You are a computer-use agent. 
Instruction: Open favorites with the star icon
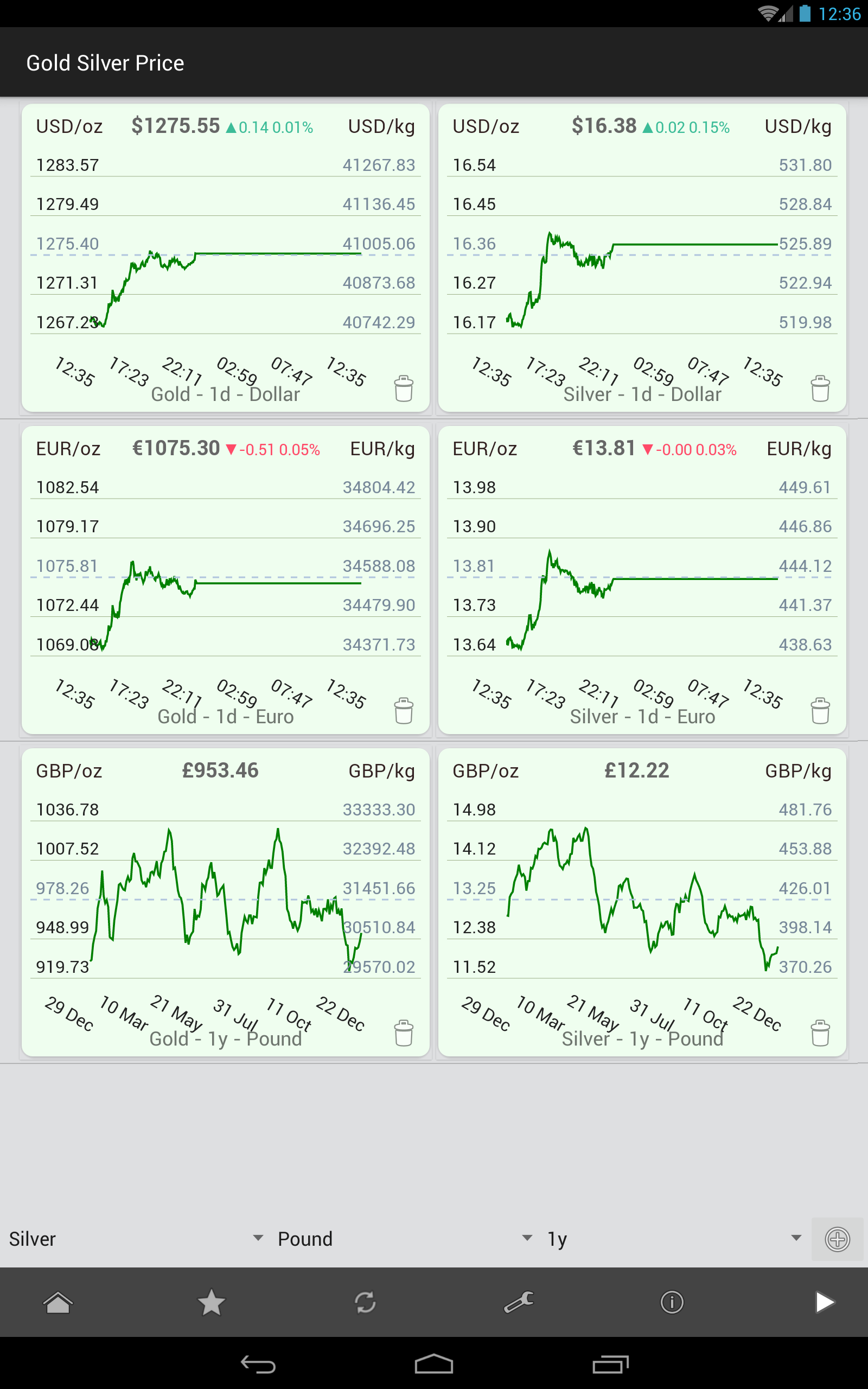click(211, 1302)
